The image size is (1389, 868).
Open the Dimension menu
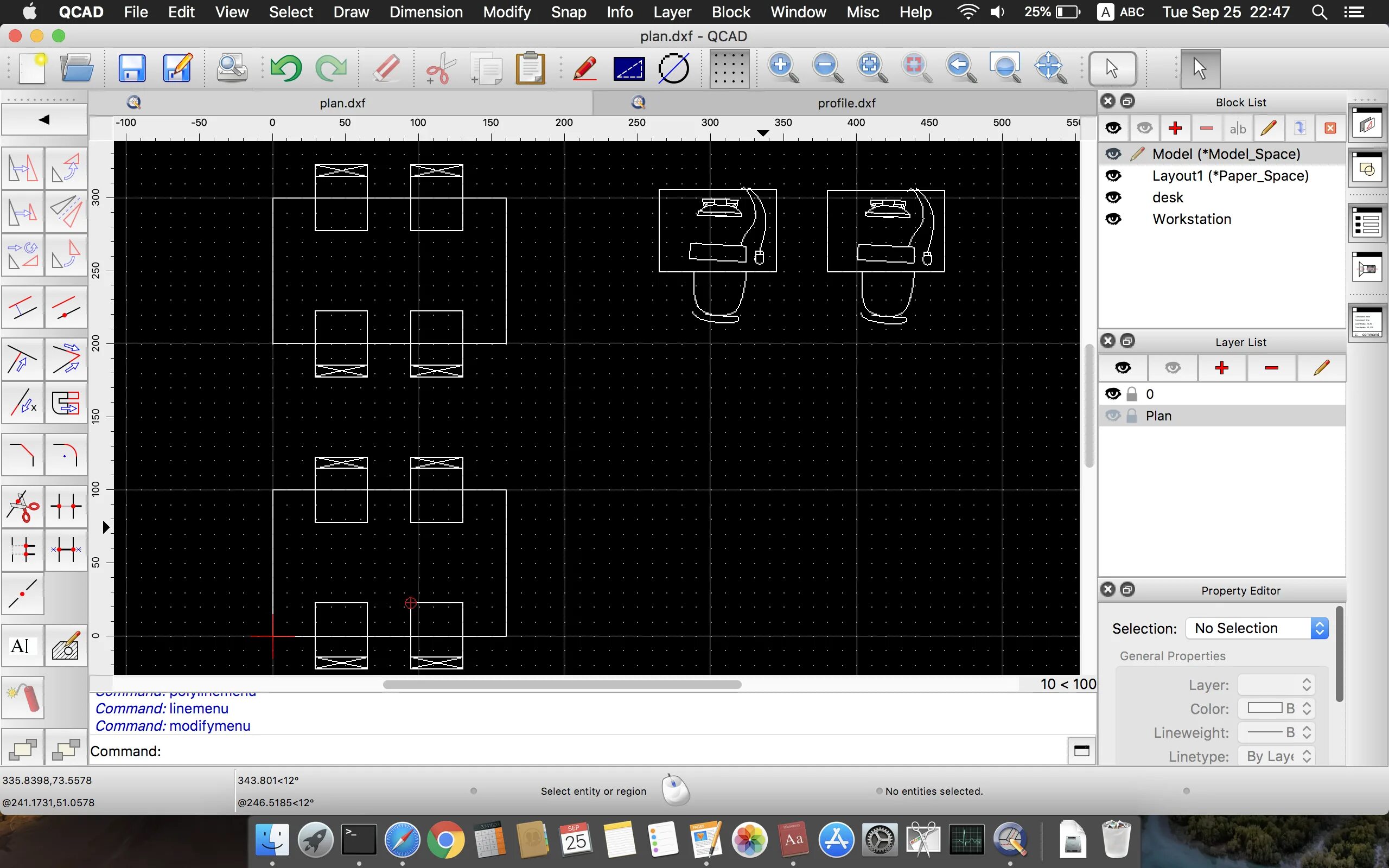point(425,12)
